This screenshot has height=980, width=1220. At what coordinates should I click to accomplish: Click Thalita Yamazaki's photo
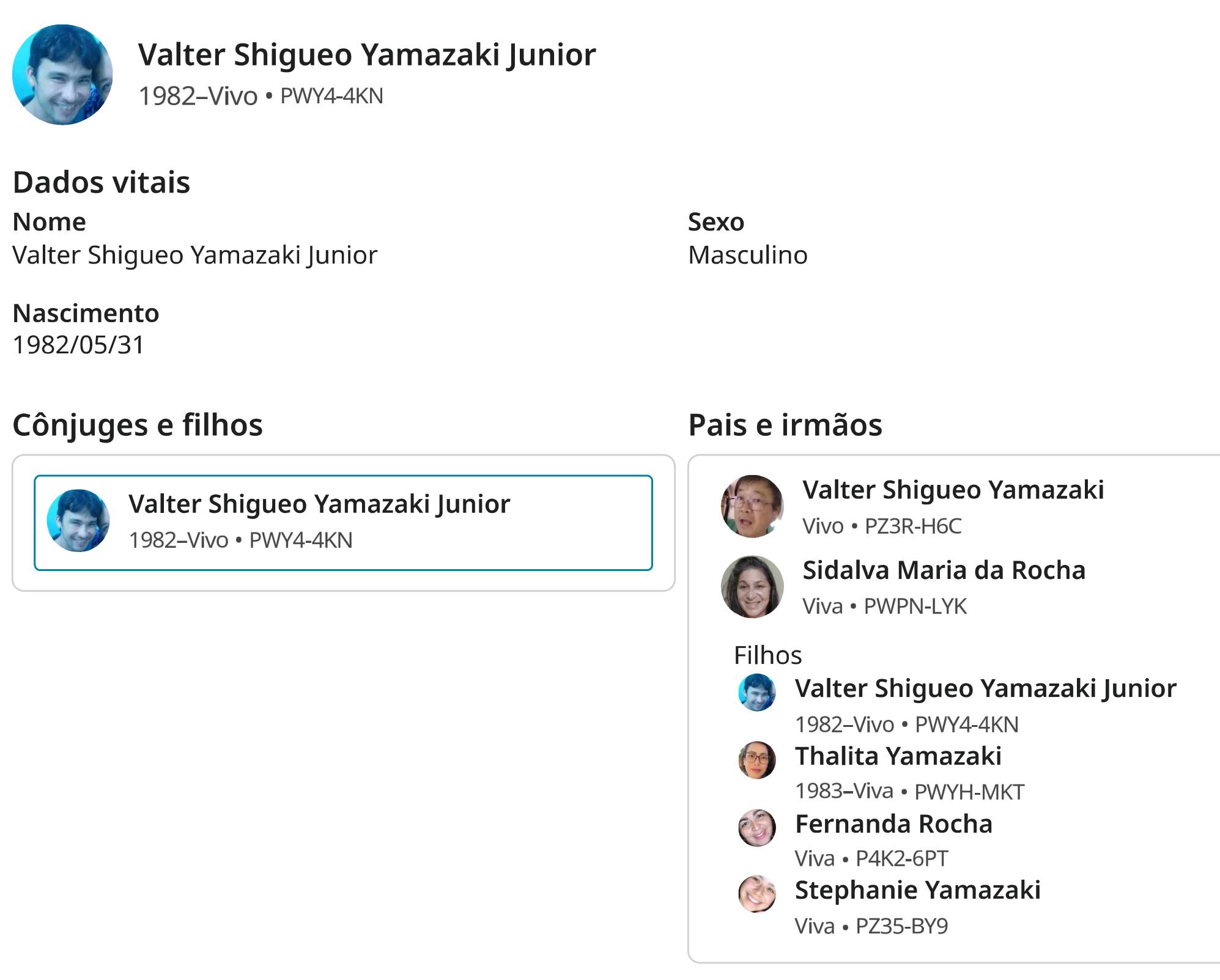pos(757,760)
